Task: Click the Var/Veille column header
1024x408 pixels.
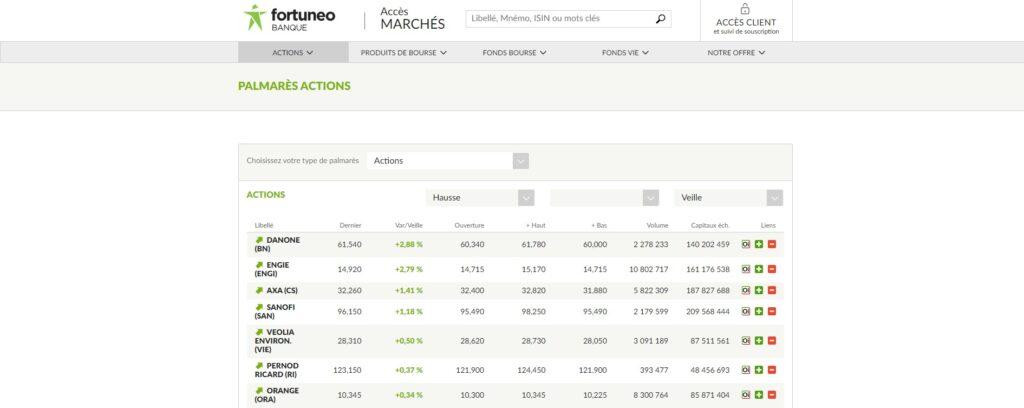Action: (x=409, y=225)
